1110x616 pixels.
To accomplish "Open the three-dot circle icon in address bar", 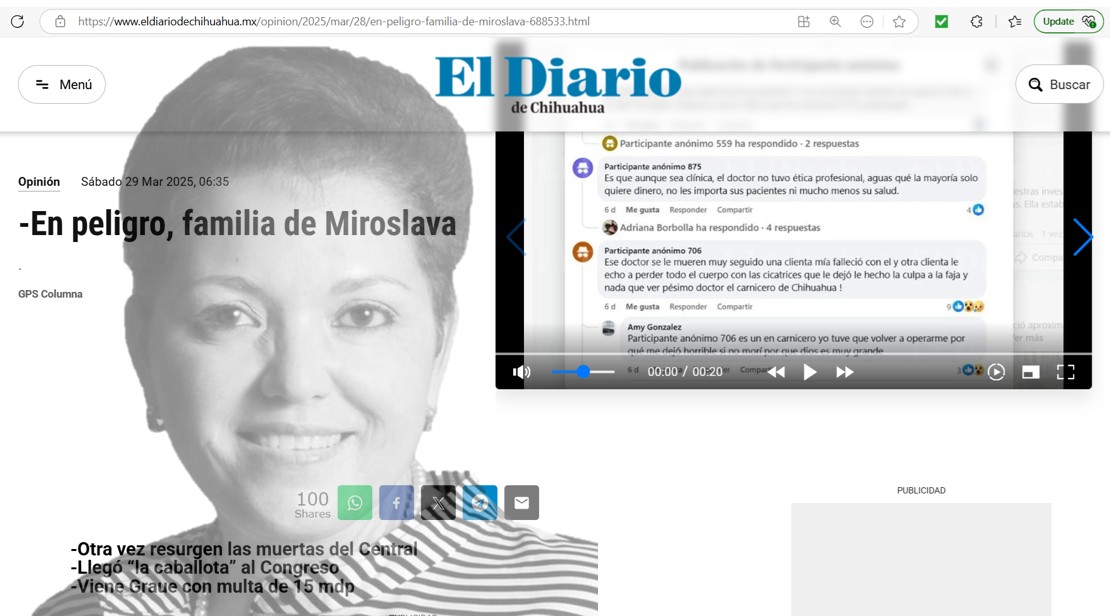I will coord(866,21).
